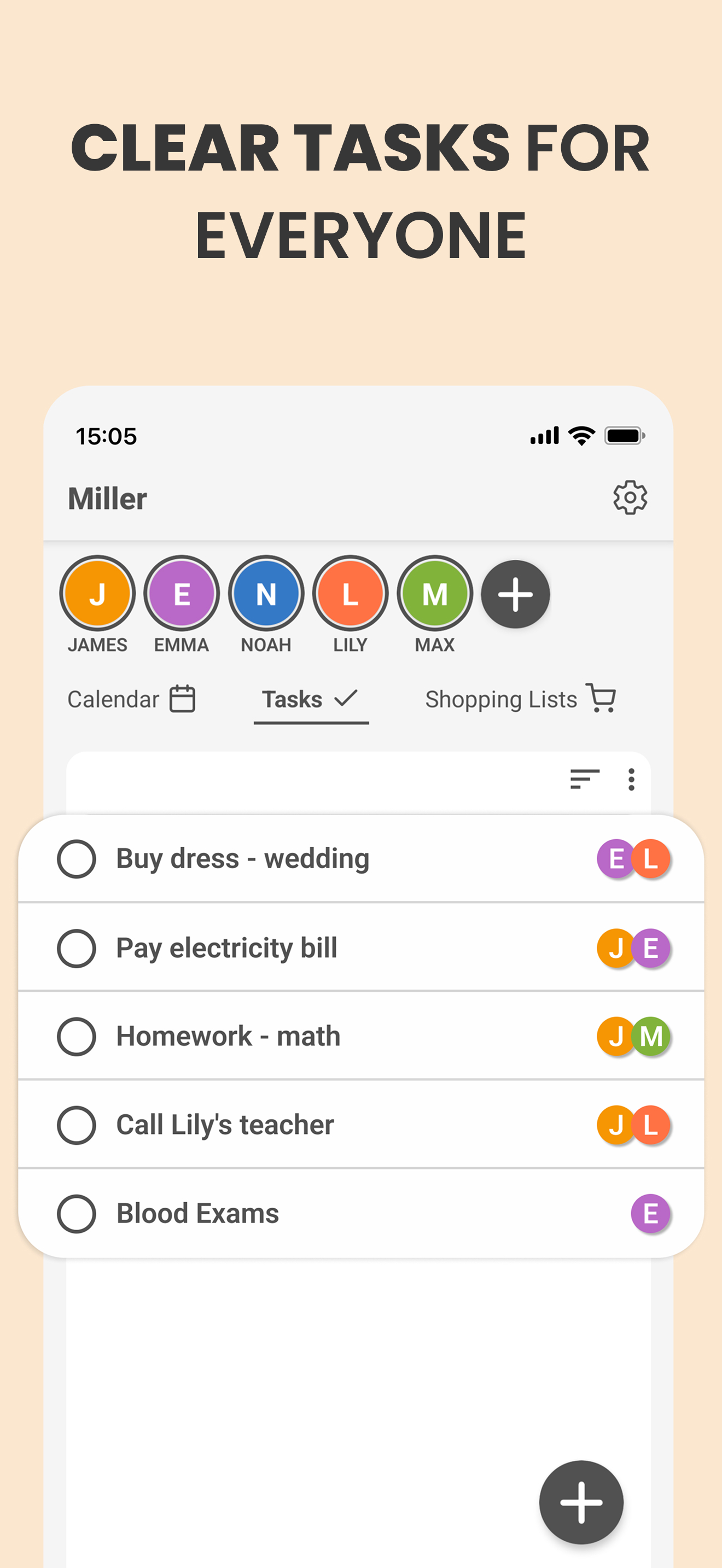Open the Call Lily's teacher task
Image resolution: width=722 pixels, height=1568 pixels.
tap(225, 1124)
